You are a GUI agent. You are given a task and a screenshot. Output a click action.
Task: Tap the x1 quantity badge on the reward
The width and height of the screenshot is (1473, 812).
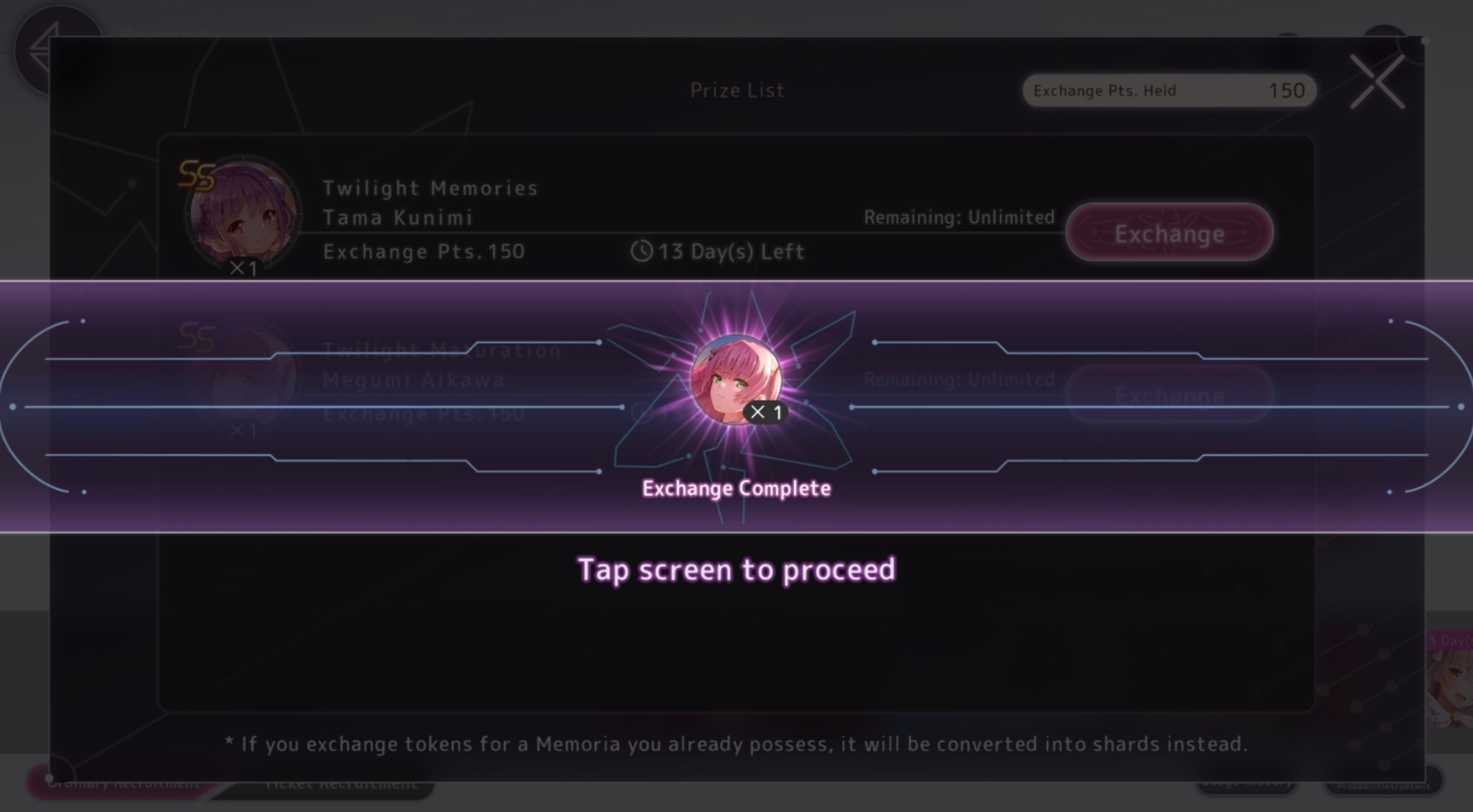point(765,412)
